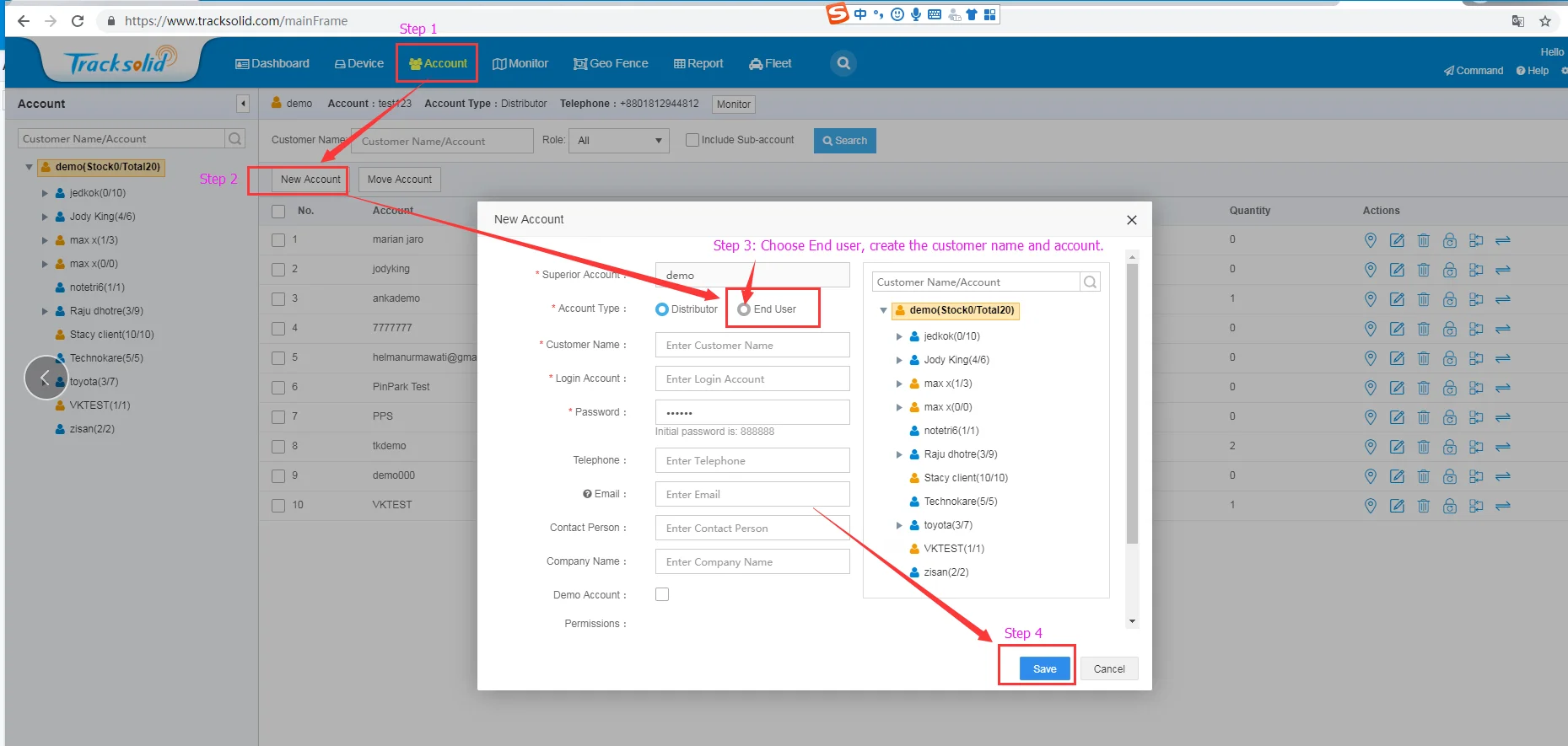Click search icon in New Account customer field
The width and height of the screenshot is (1568, 746).
tap(1090, 282)
